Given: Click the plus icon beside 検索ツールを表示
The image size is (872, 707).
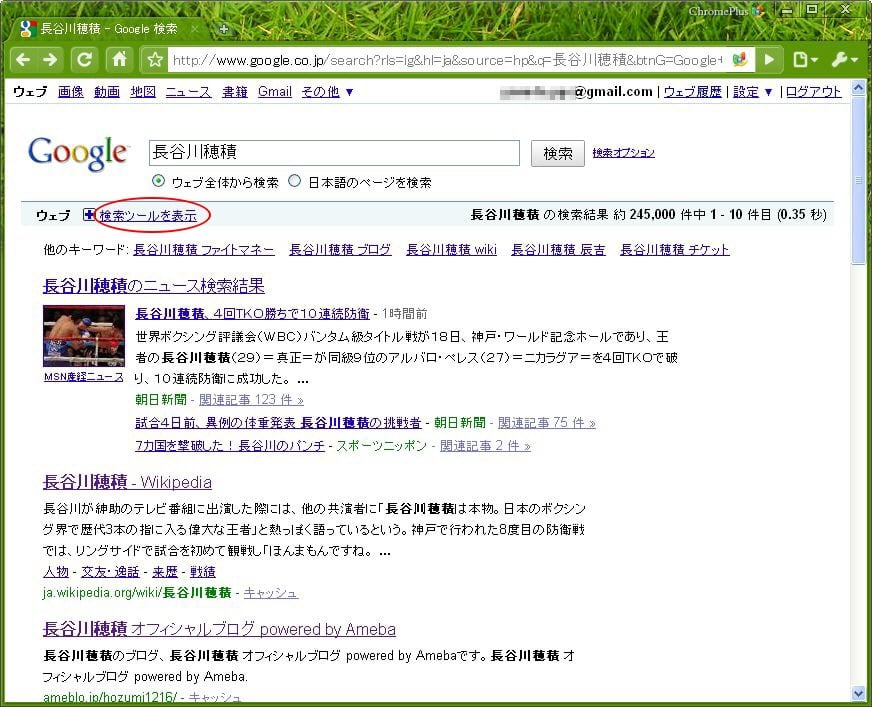Looking at the screenshot, I should coord(89,215).
